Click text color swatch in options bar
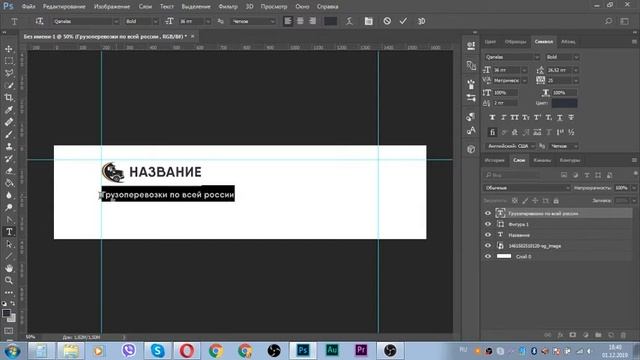 coord(330,21)
